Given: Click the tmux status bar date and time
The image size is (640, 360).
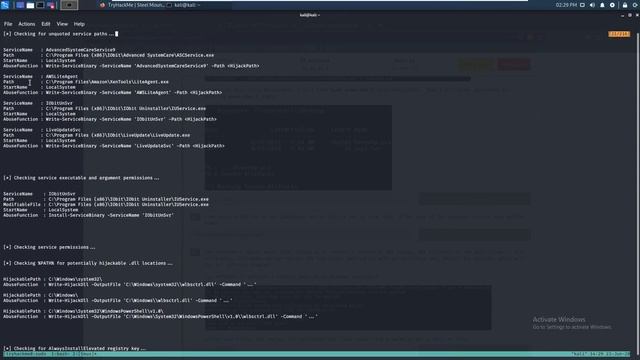Looking at the screenshot, I should tap(609, 354).
